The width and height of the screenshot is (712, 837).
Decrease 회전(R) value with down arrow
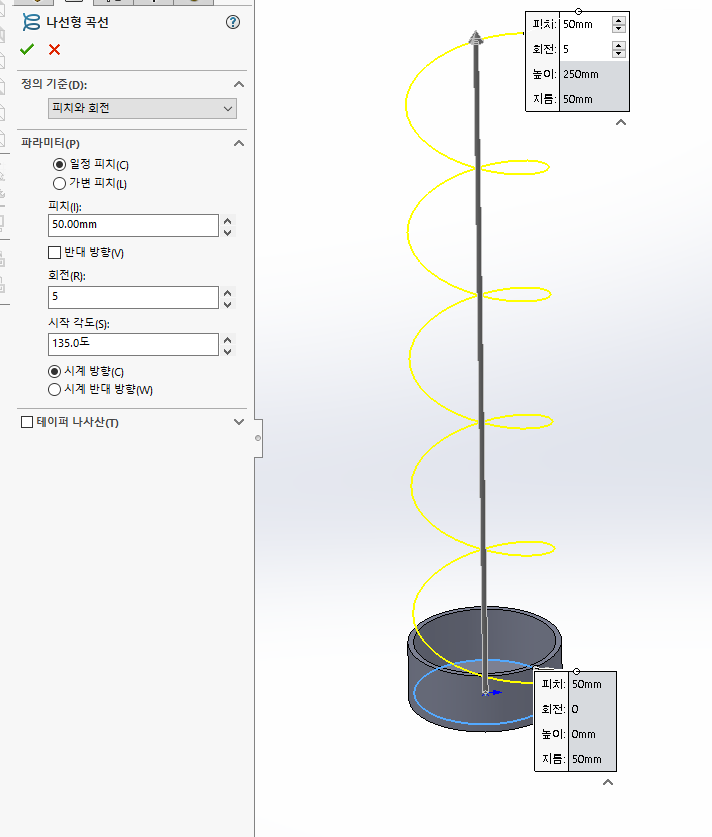point(228,304)
